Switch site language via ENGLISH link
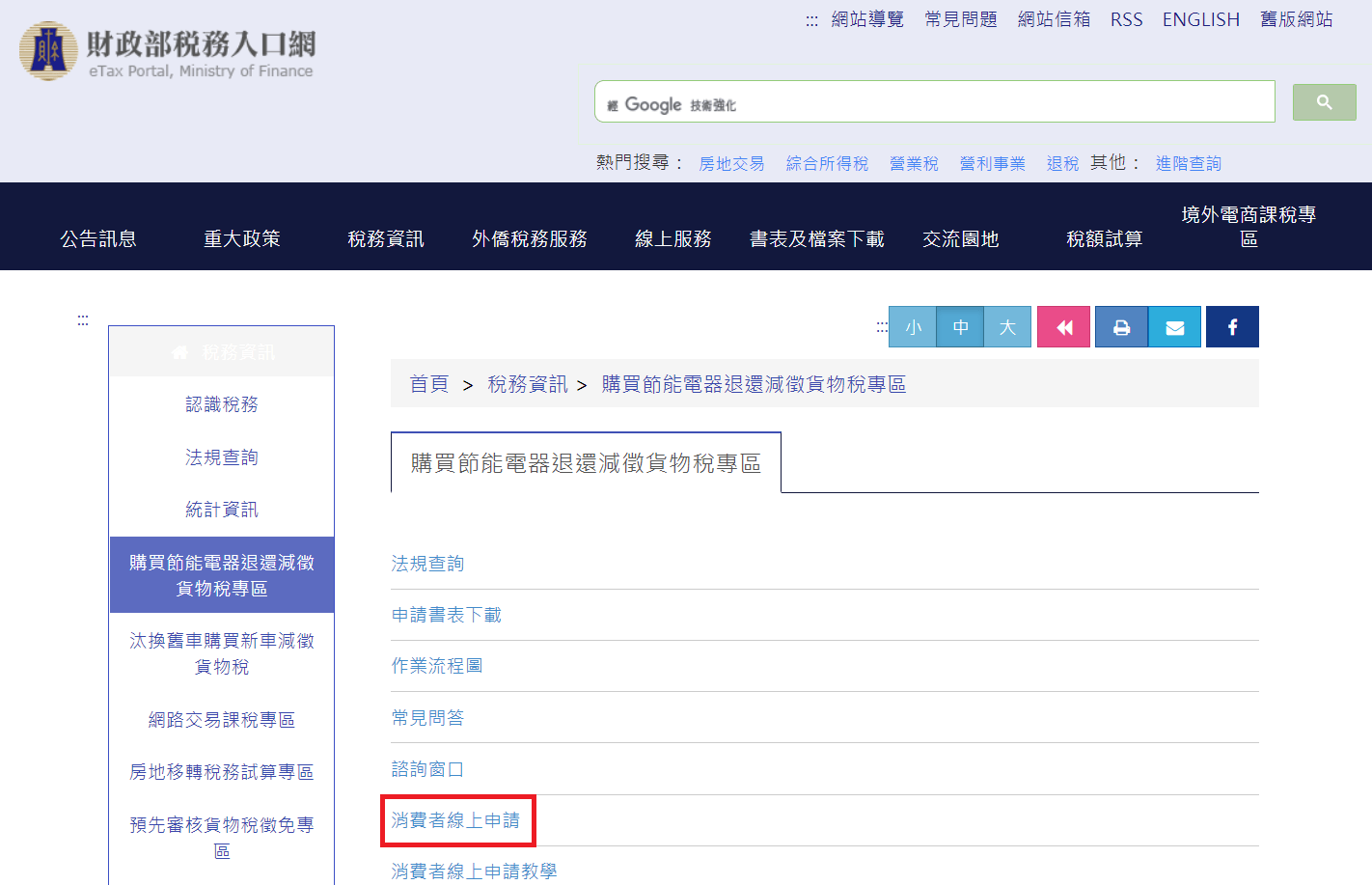 tap(1200, 19)
